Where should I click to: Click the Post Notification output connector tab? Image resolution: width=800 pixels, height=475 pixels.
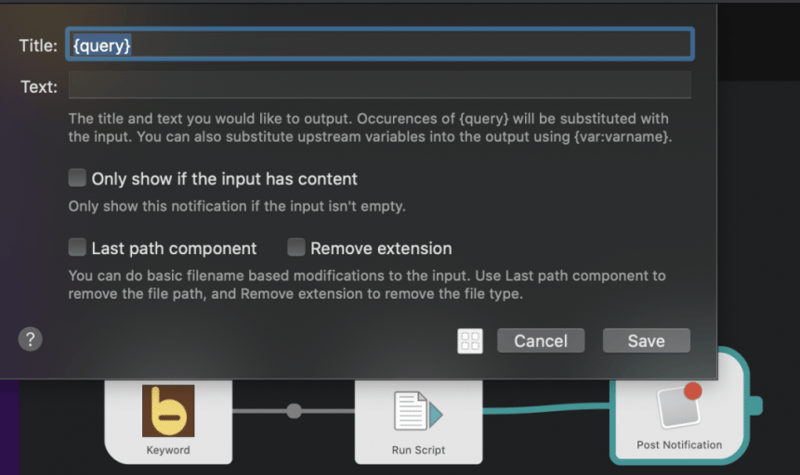click(x=755, y=405)
